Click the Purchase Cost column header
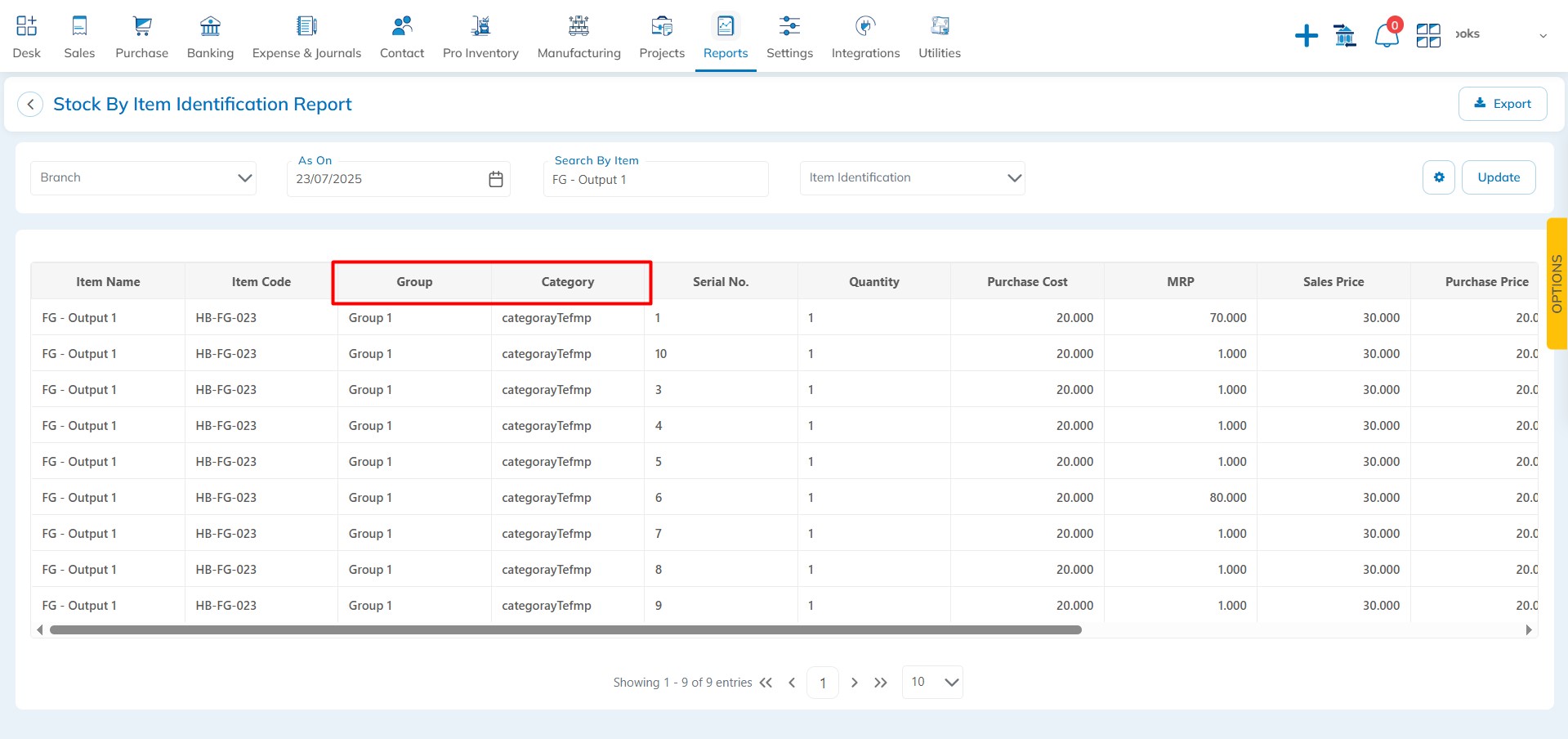This screenshot has height=739, width=1568. pos(1027,282)
